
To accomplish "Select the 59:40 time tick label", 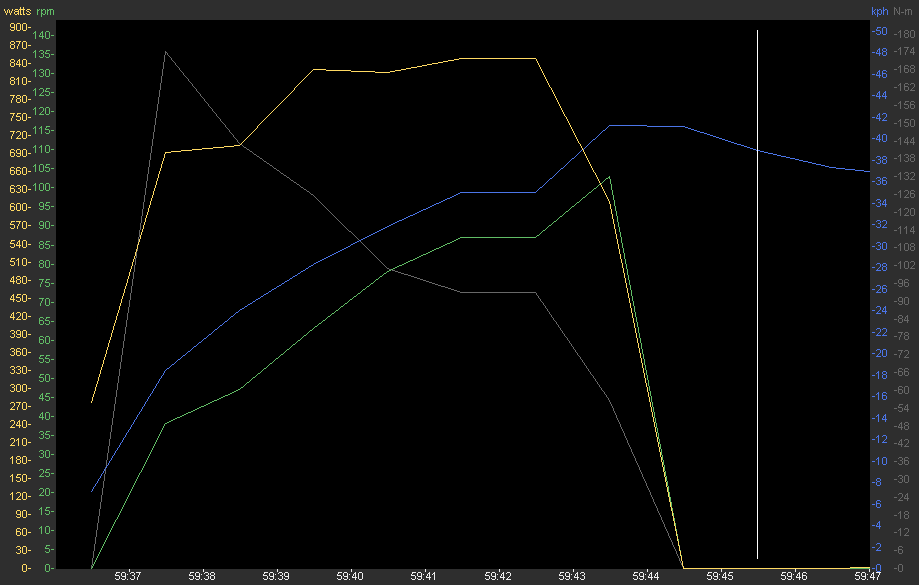I will point(350,577).
